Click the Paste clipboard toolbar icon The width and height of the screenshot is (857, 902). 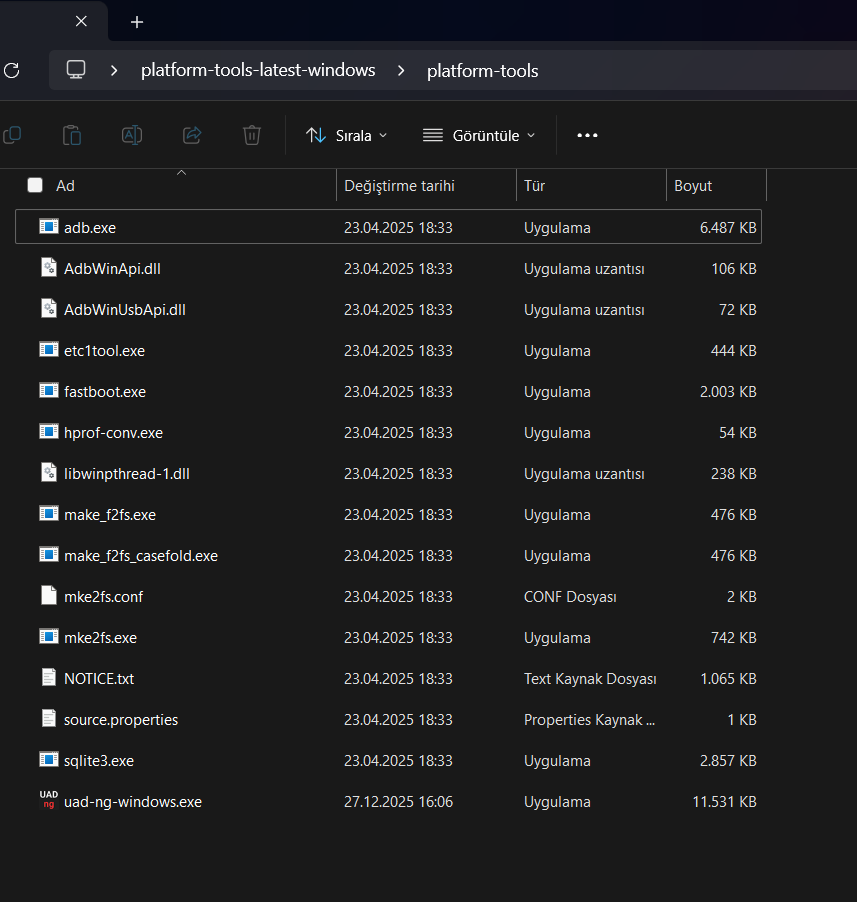click(72, 135)
